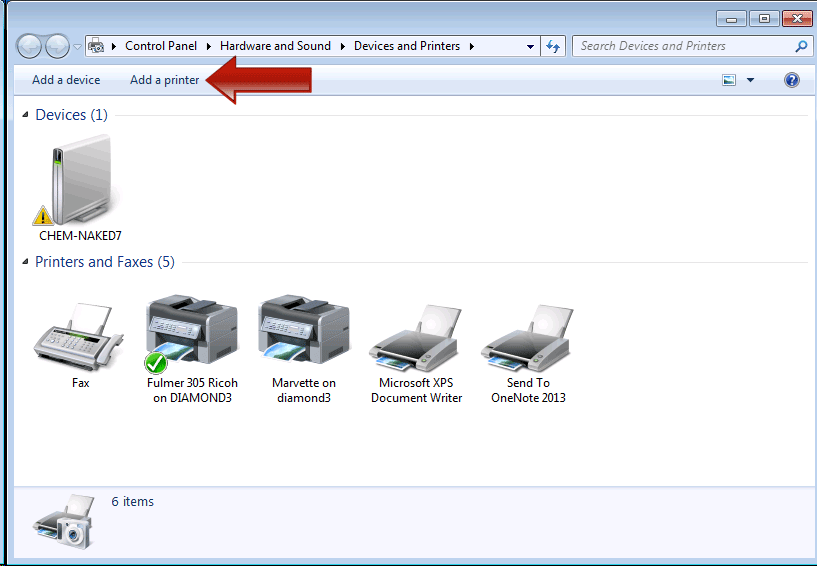Click the Printers and Faxes (5) header
Image resolution: width=817 pixels, height=566 pixels.
tap(105, 262)
